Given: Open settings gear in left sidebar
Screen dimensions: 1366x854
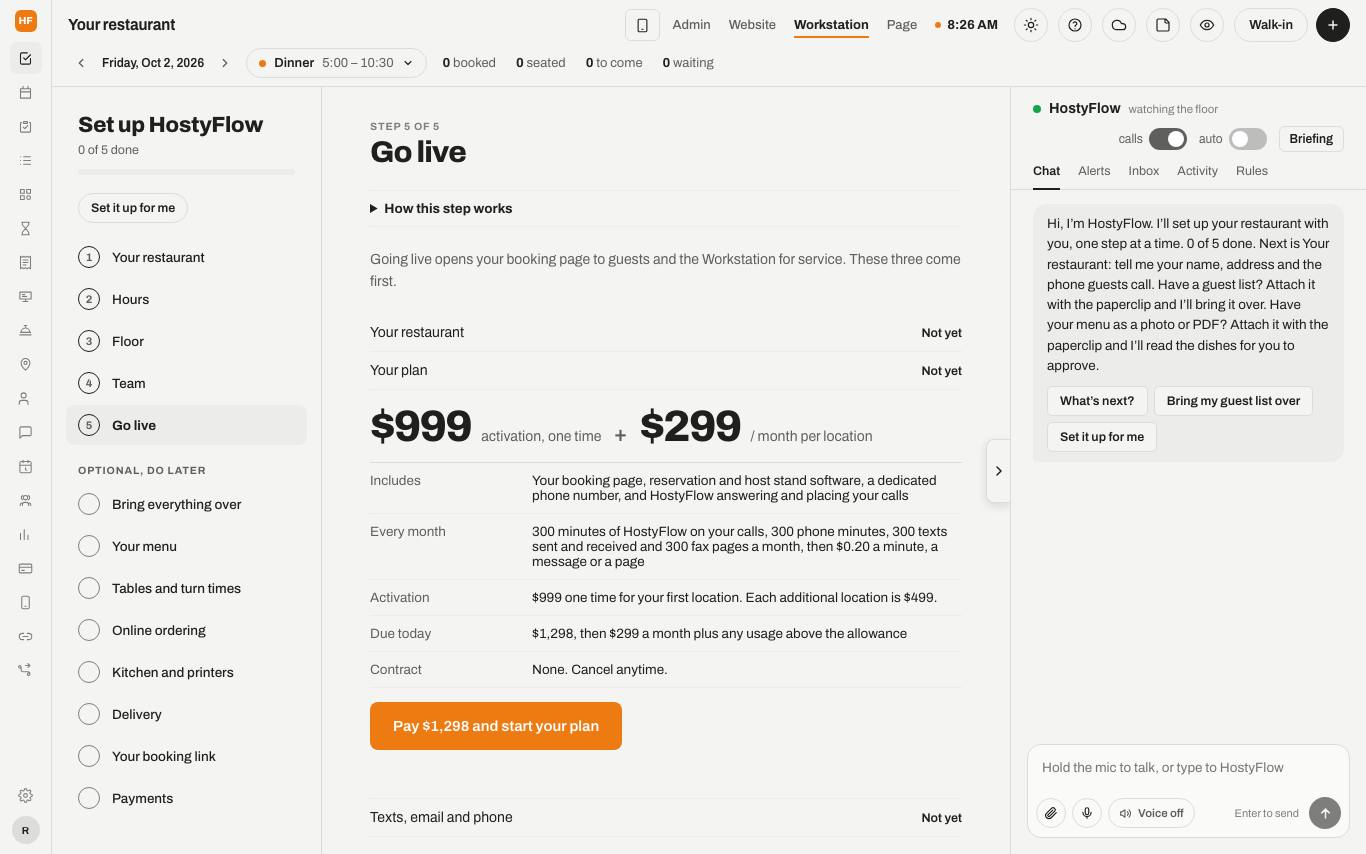Looking at the screenshot, I should tap(26, 796).
